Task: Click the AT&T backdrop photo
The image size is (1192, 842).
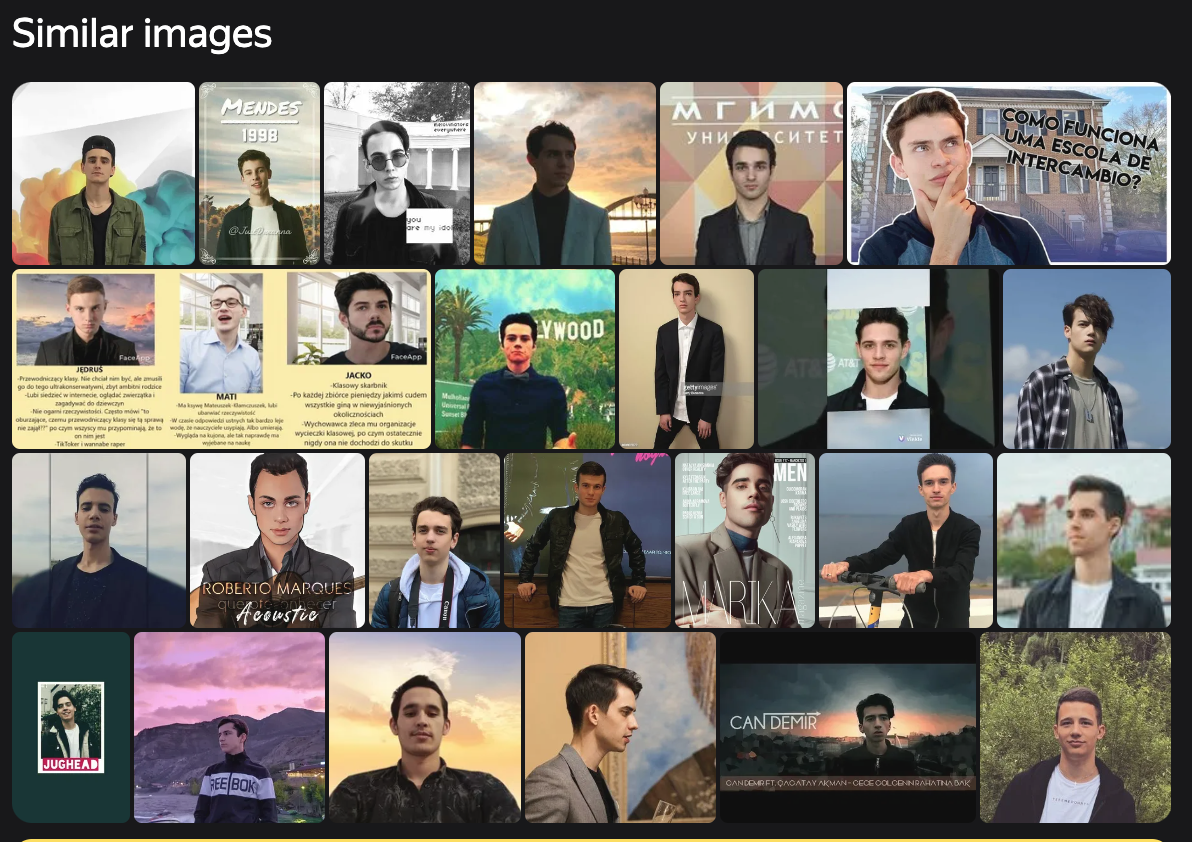Action: [x=878, y=359]
